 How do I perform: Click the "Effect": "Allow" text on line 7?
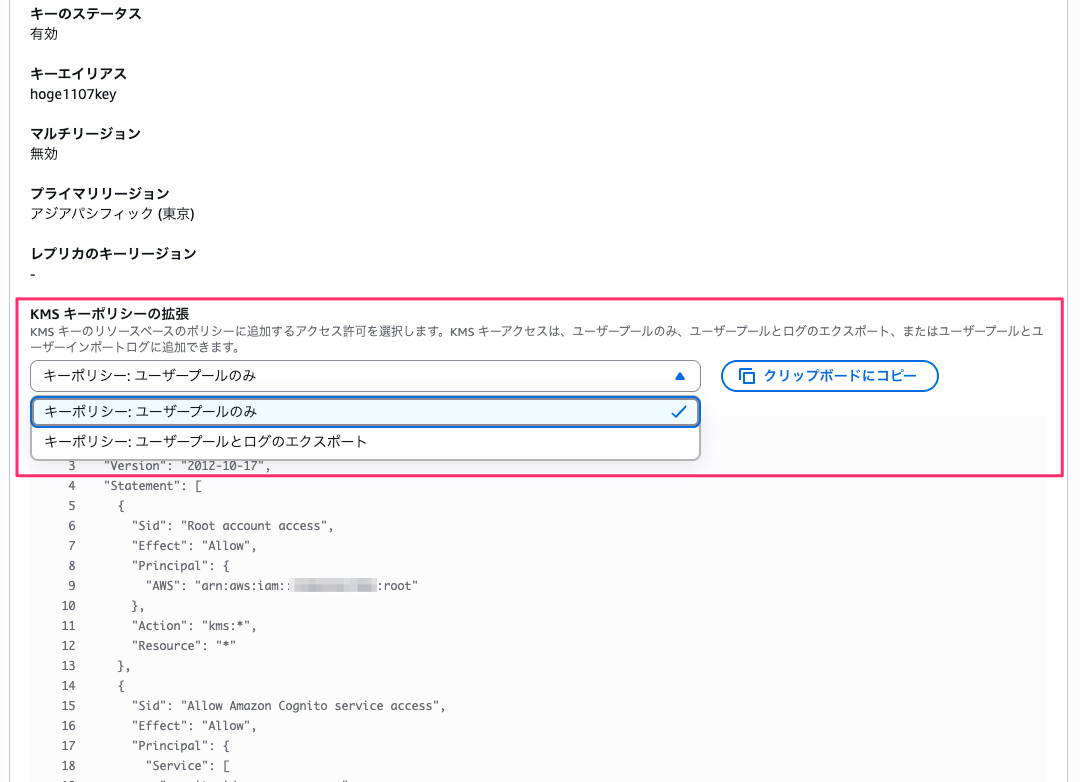pos(194,546)
